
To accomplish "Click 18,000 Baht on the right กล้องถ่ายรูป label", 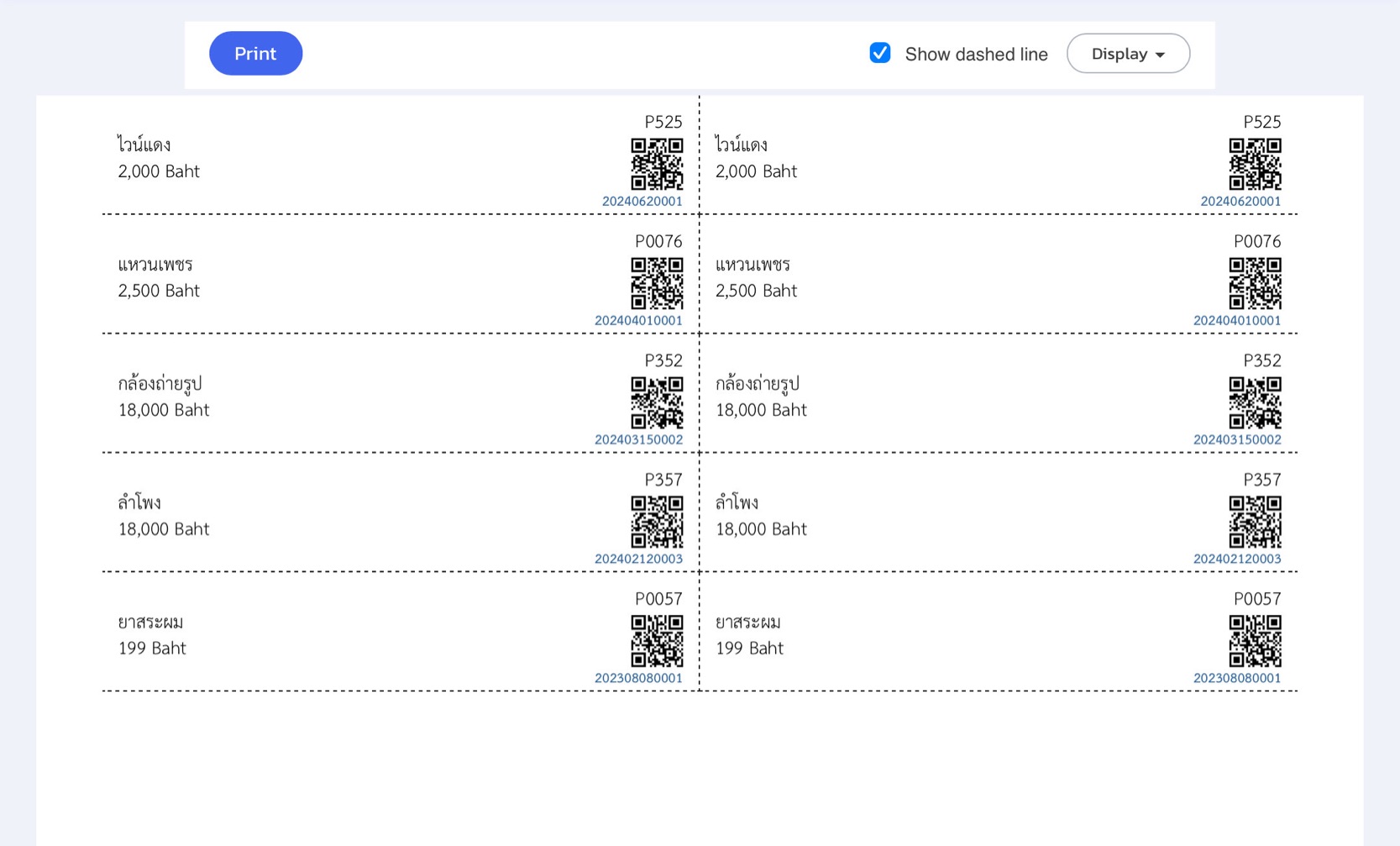I will coord(761,410).
